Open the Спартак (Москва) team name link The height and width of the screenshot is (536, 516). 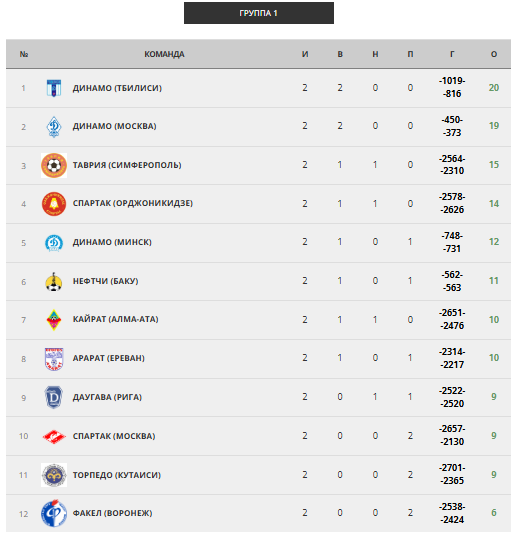click(114, 437)
